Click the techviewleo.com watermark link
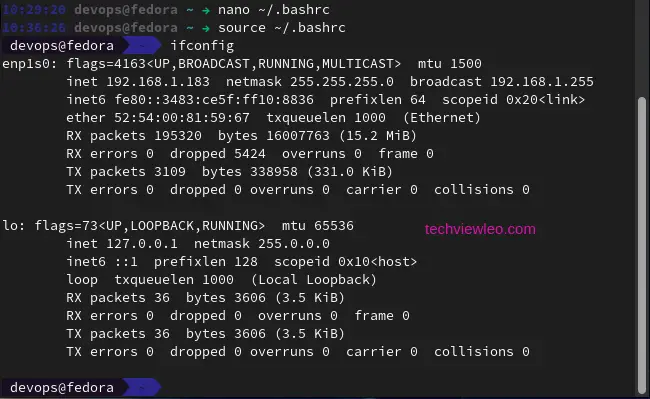 (x=480, y=229)
